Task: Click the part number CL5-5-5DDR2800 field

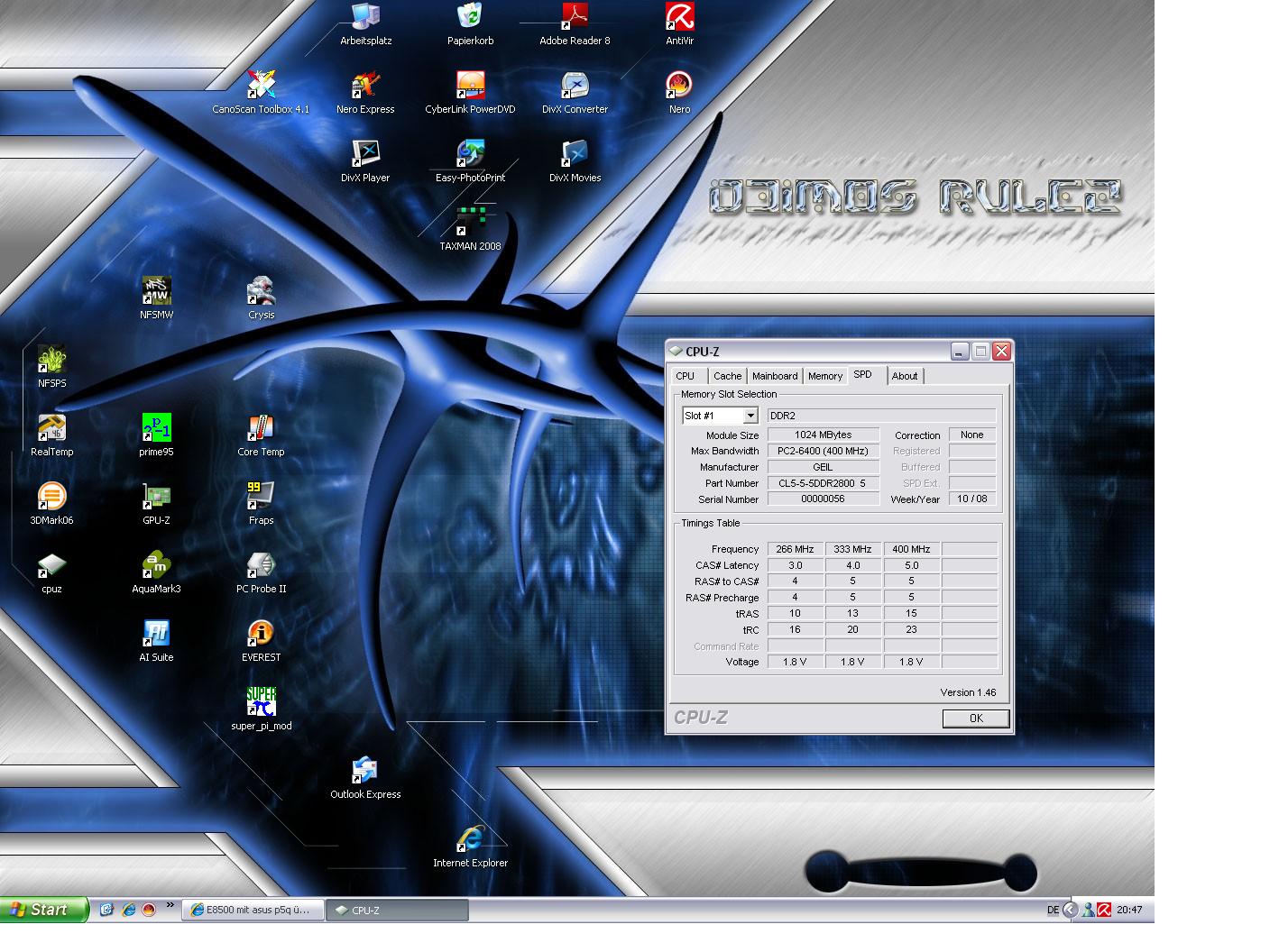Action: 823,483
